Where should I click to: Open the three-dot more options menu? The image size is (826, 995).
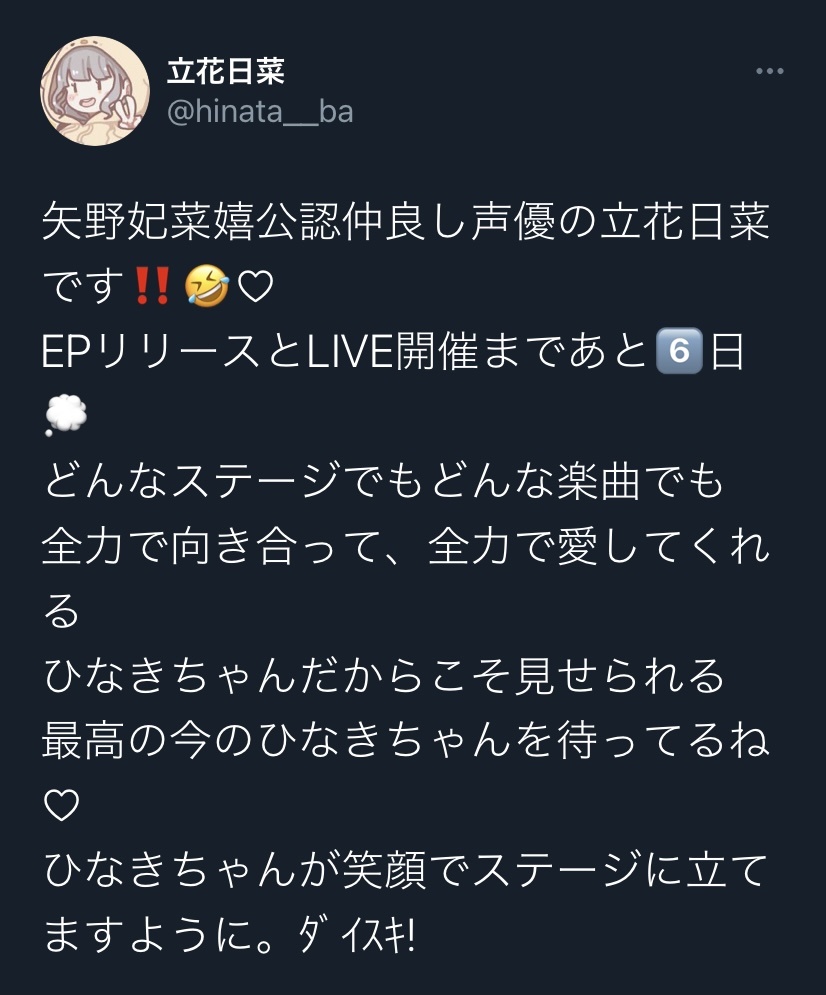point(770,71)
